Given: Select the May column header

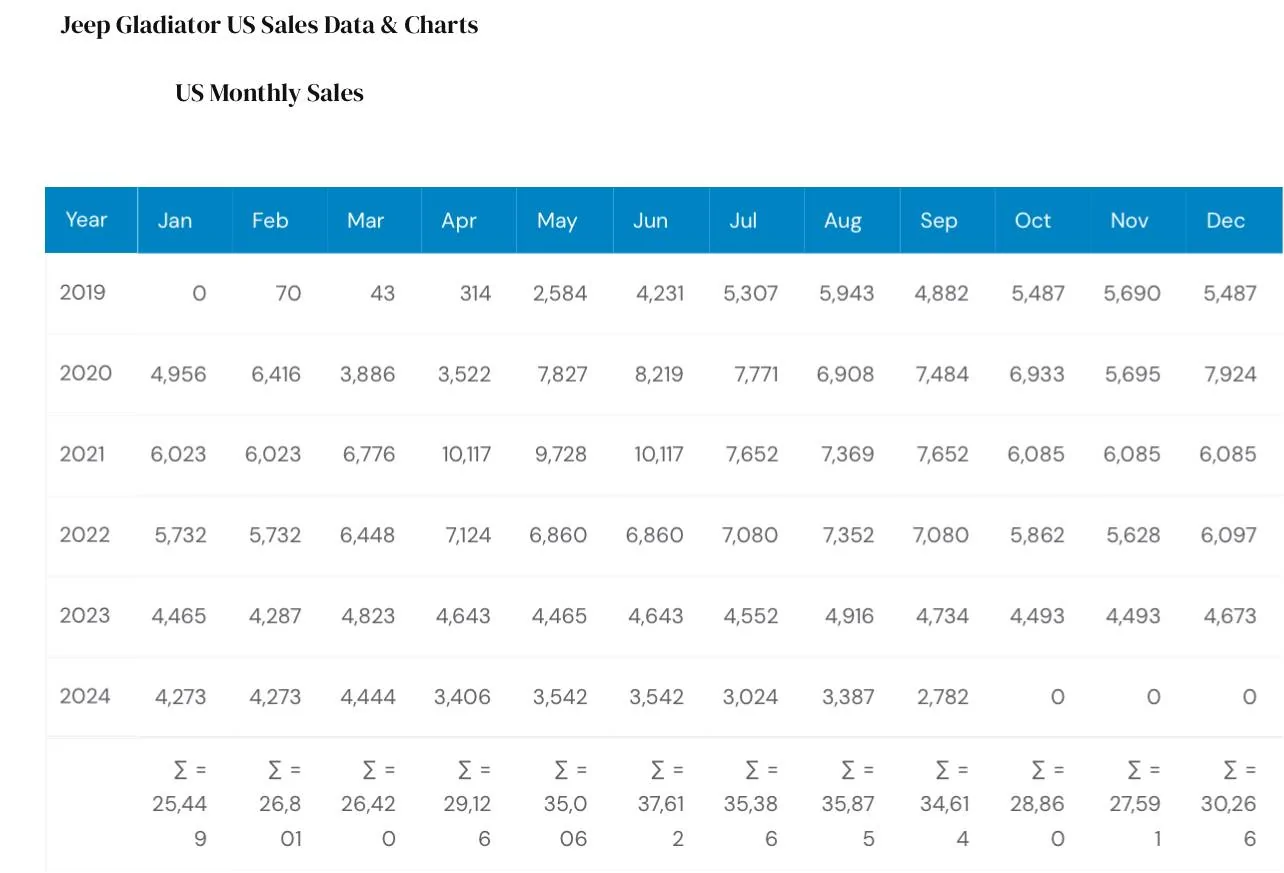Looking at the screenshot, I should tap(556, 220).
